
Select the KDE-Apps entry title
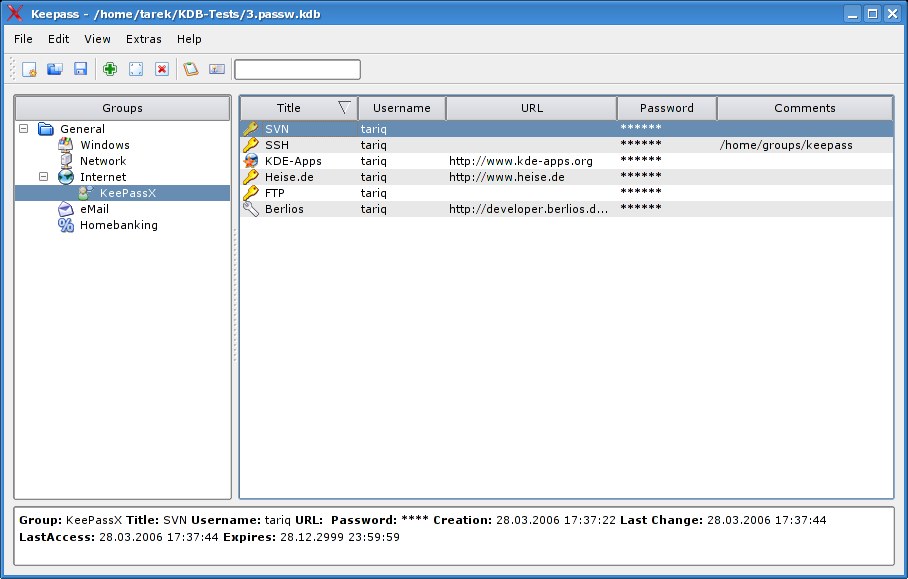(293, 161)
